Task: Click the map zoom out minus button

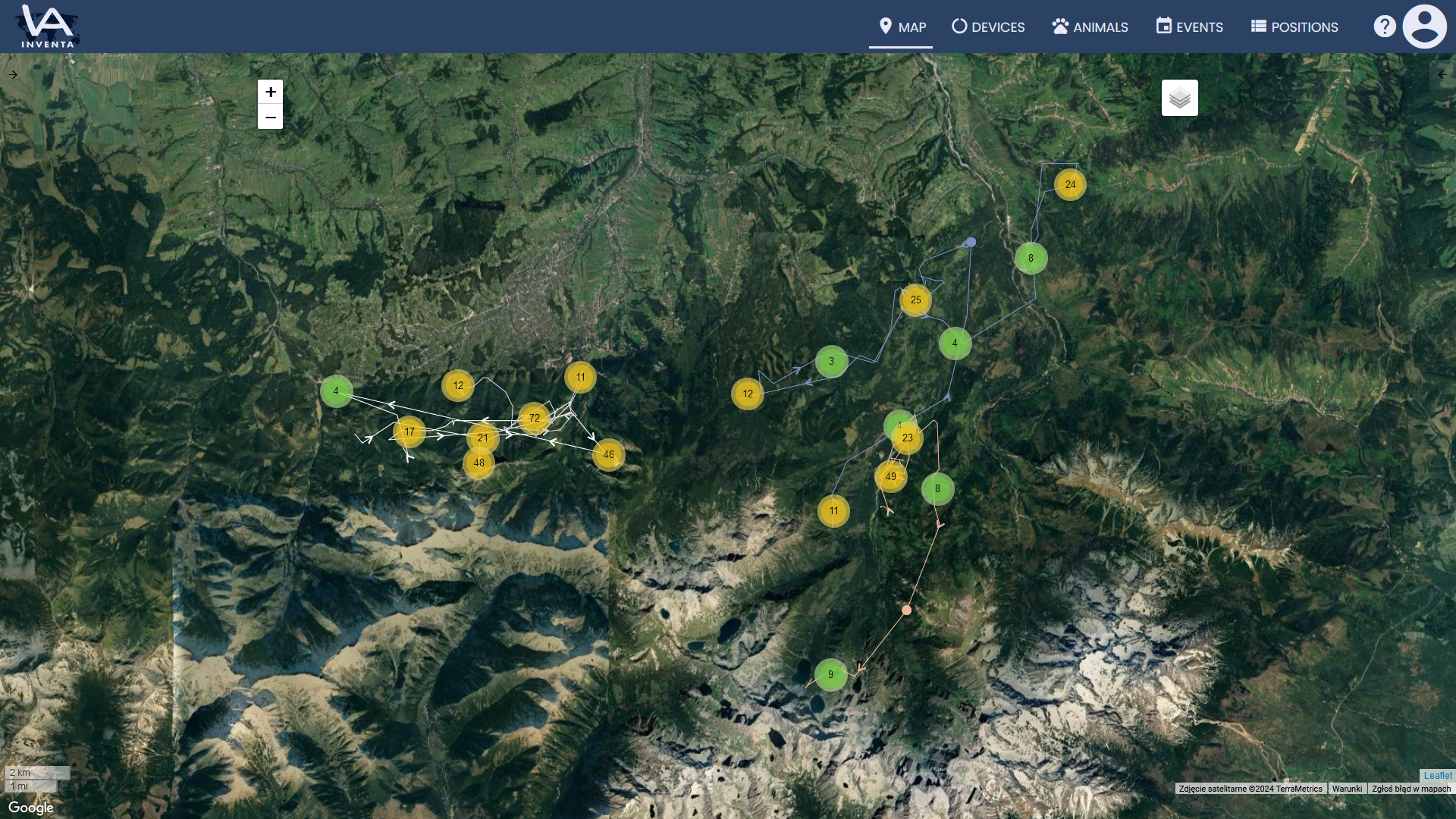Action: [x=270, y=117]
